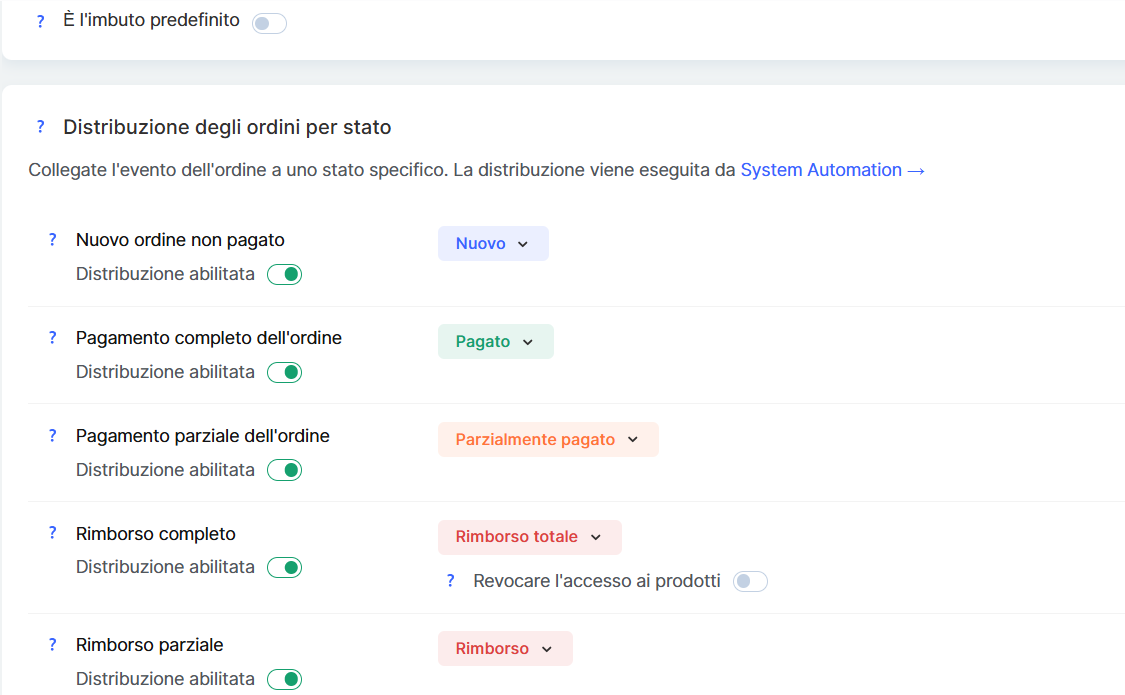The image size is (1125, 695).
Task: Show help for Rimborso parziale
Action: tap(53, 645)
